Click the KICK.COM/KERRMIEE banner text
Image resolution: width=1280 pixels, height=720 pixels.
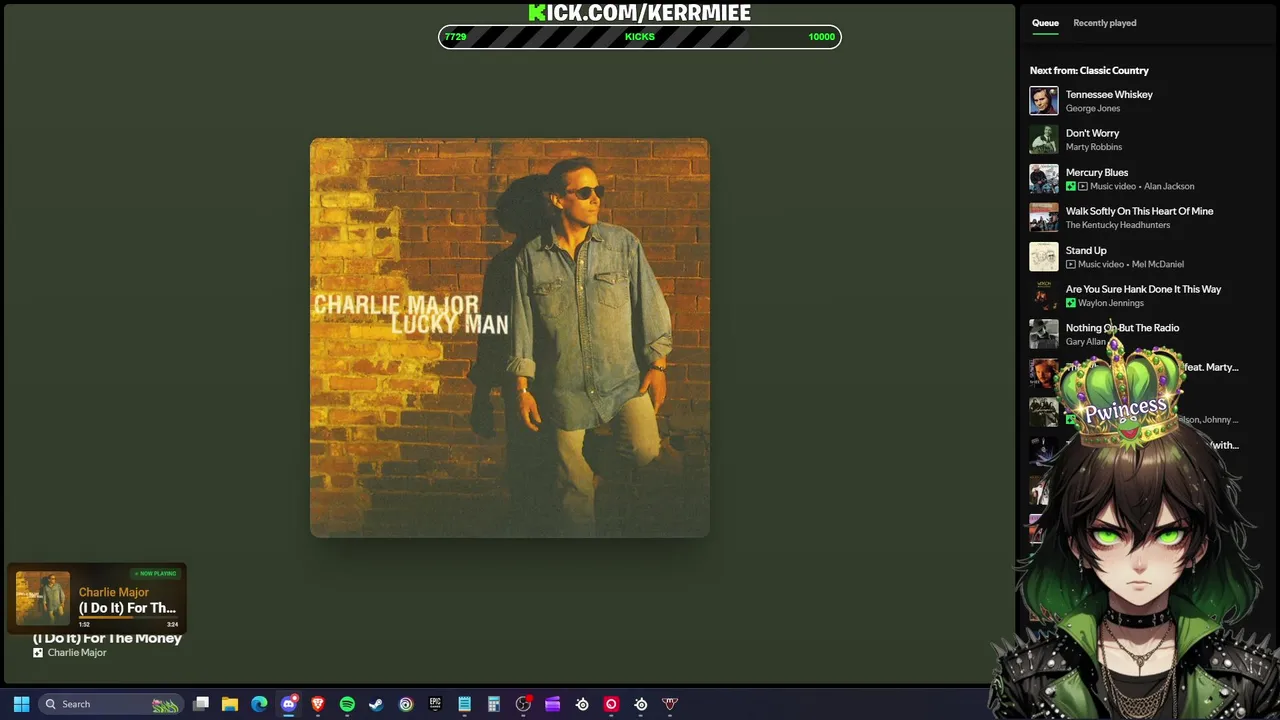coord(640,12)
